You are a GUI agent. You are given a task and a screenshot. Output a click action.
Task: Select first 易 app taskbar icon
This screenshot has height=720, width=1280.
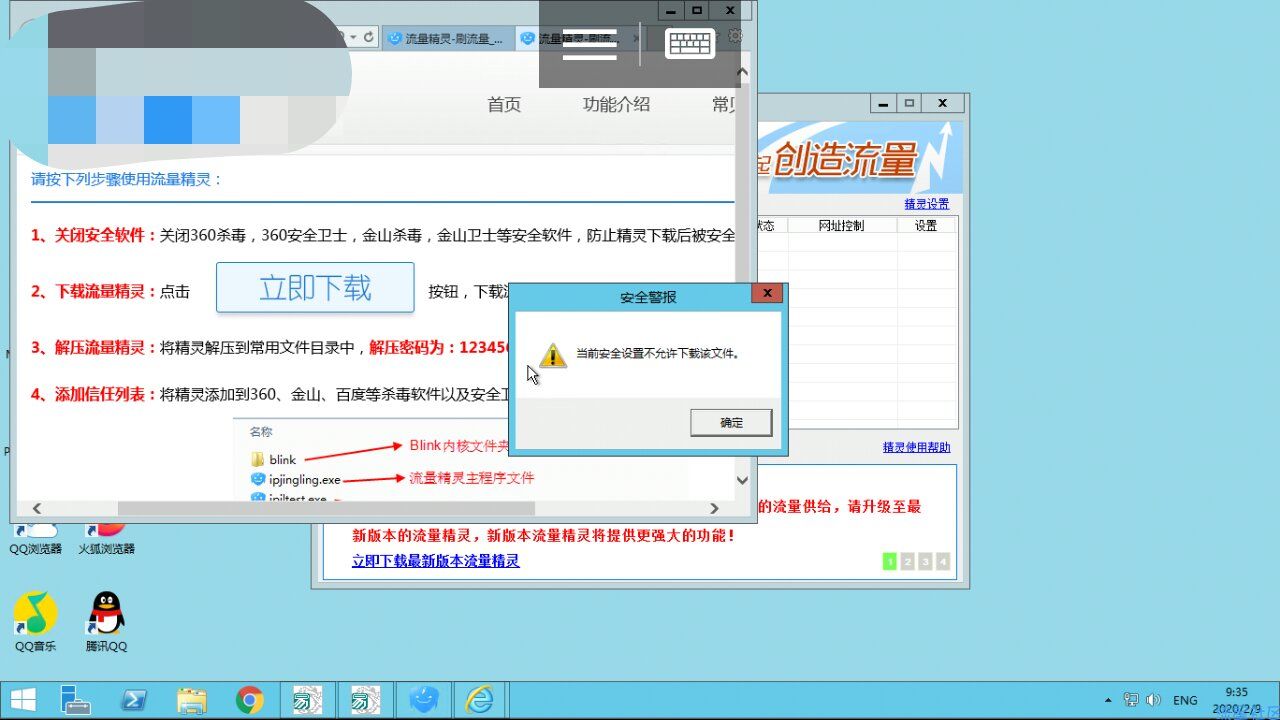[x=308, y=700]
